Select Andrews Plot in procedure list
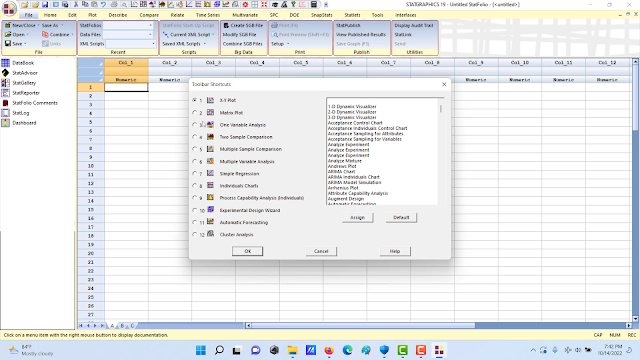This screenshot has width=640, height=360. (342, 166)
